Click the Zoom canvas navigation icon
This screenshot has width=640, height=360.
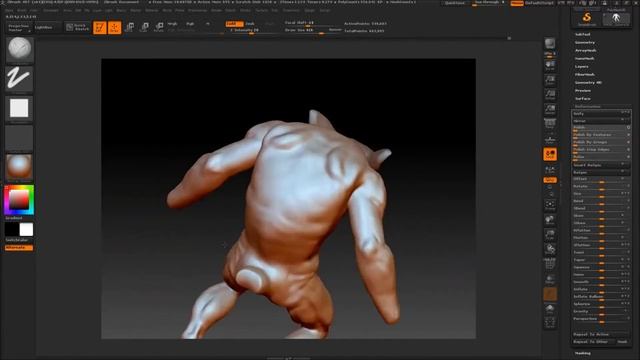coord(550,80)
